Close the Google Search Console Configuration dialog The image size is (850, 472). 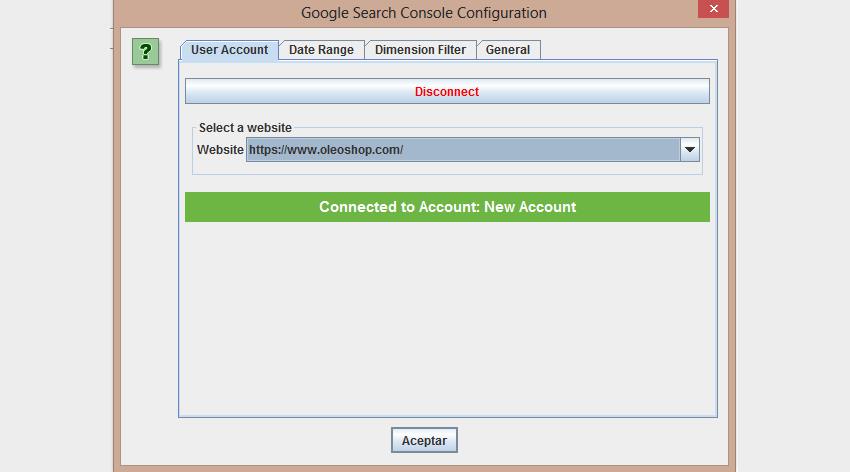(713, 9)
